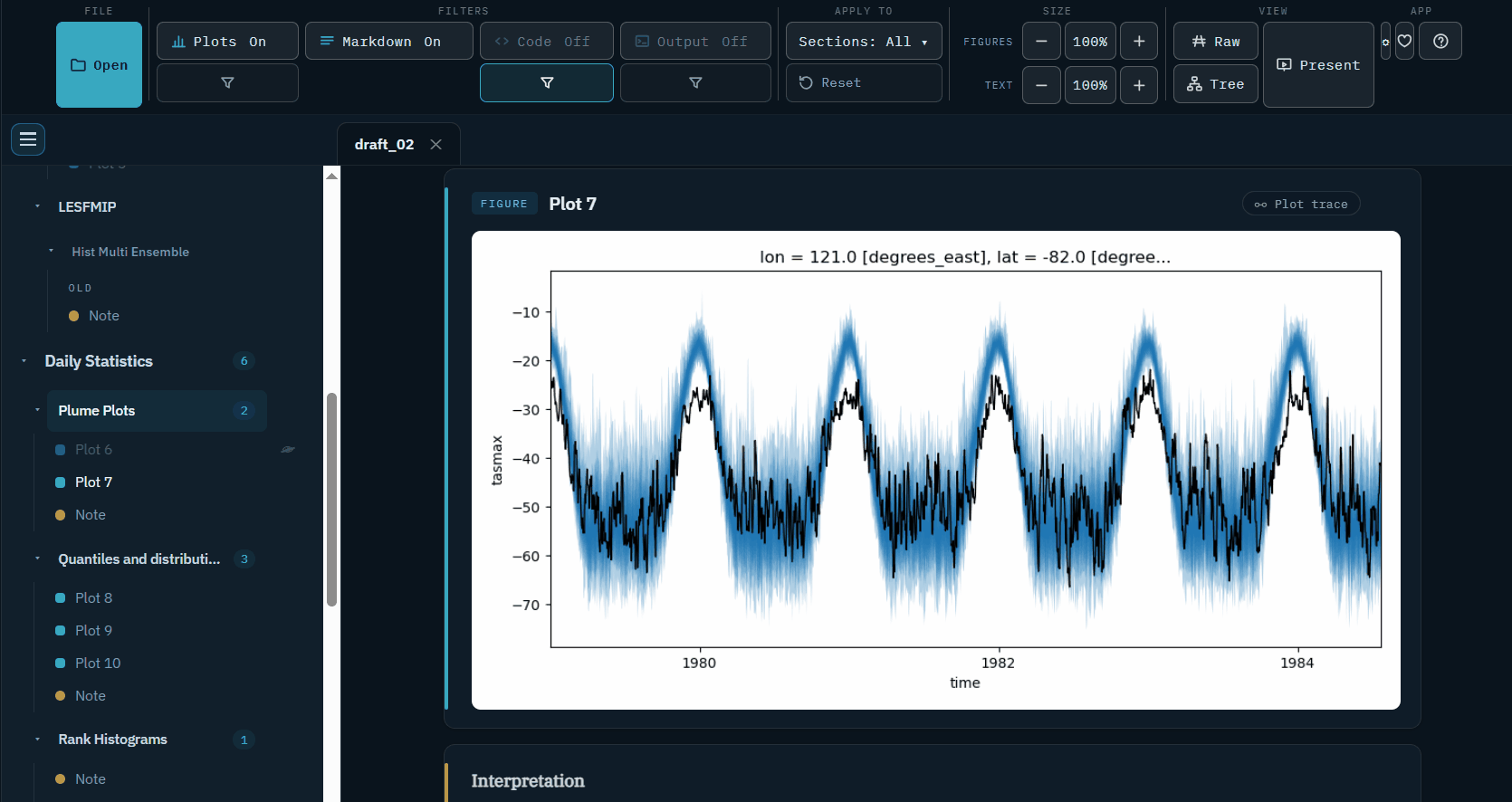1512x802 pixels.
Task: Open the filter funnel beneath Output toggle
Action: 695,83
